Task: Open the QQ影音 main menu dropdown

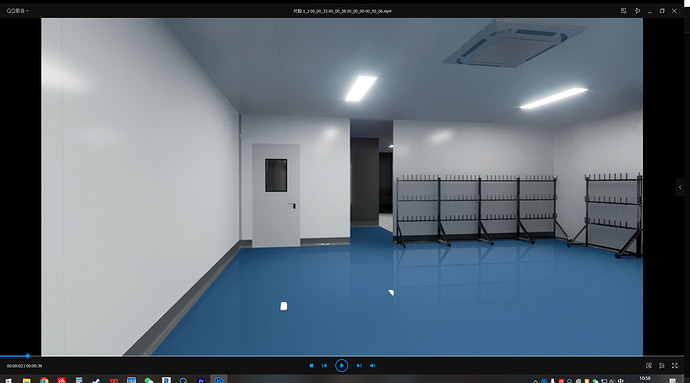Action: click(18, 11)
